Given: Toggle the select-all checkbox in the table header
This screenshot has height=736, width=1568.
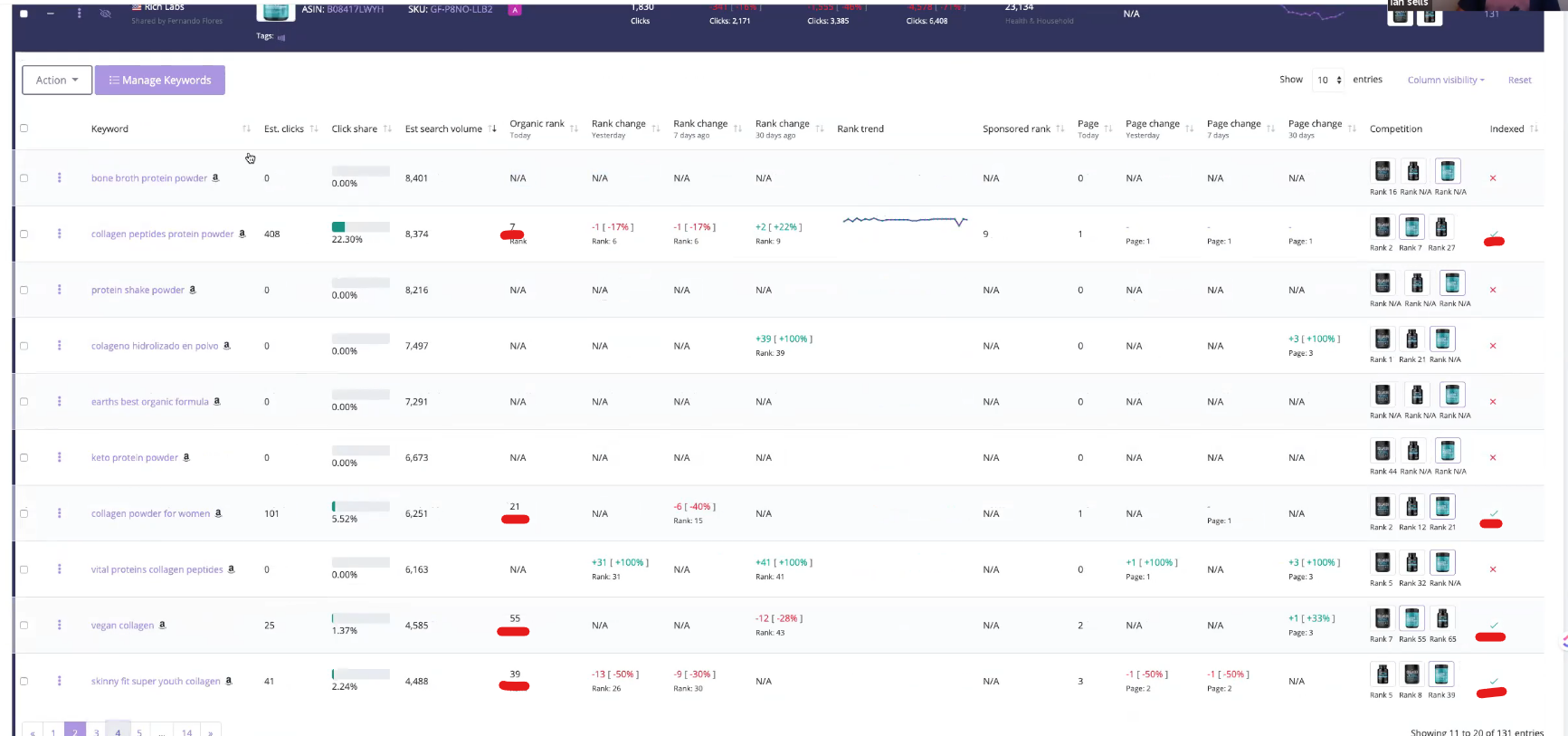Looking at the screenshot, I should 24,129.
